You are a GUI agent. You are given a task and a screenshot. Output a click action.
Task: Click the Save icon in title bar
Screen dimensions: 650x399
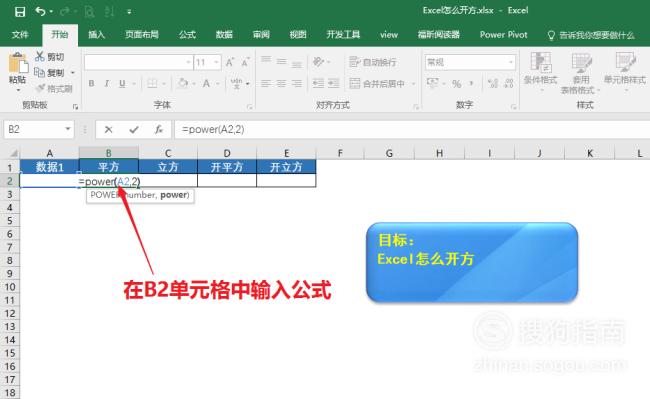19,12
